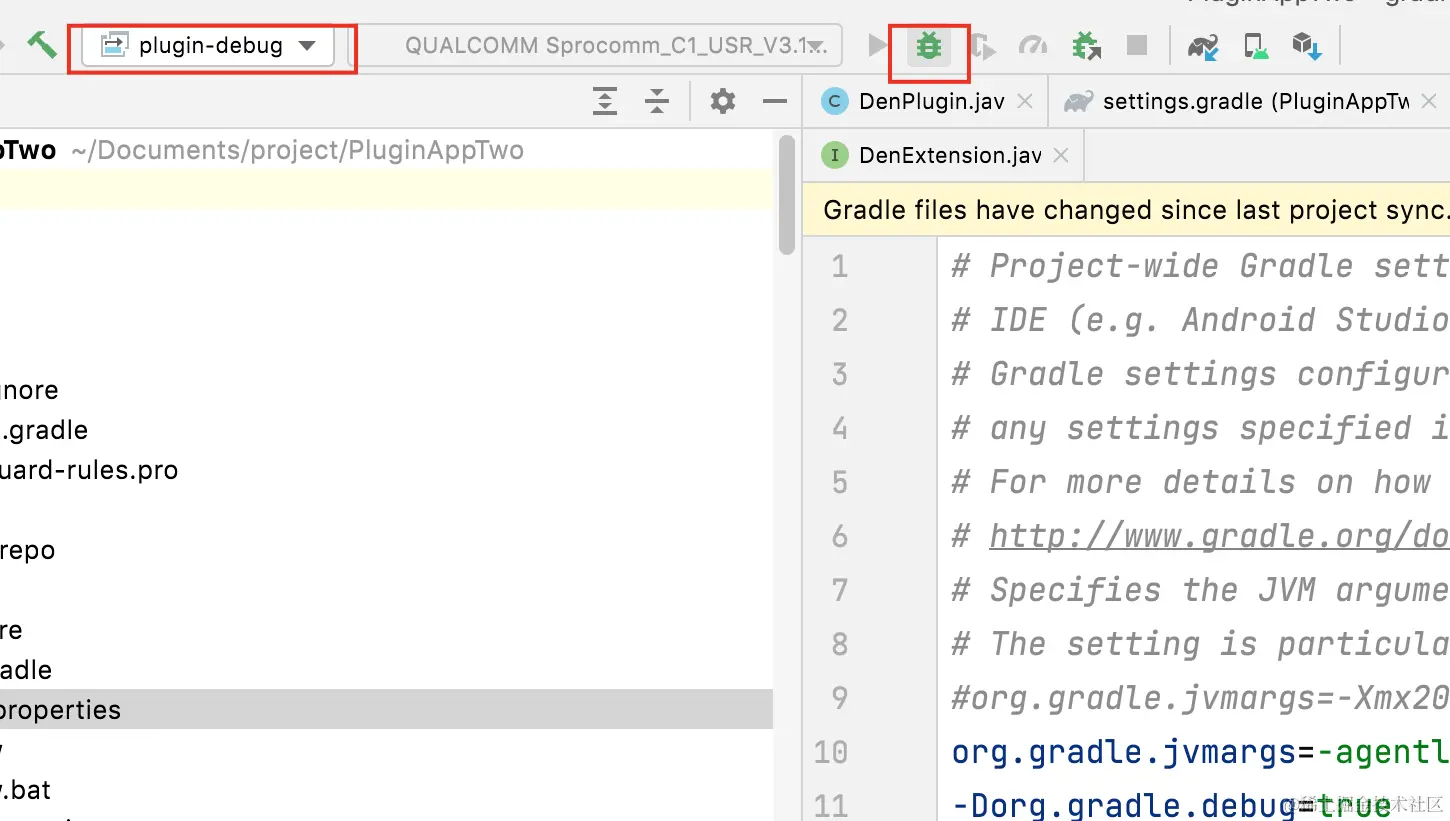Viewport: 1450px width, 821px height.
Task: Open the SDK Manager icon
Action: click(x=1307, y=46)
